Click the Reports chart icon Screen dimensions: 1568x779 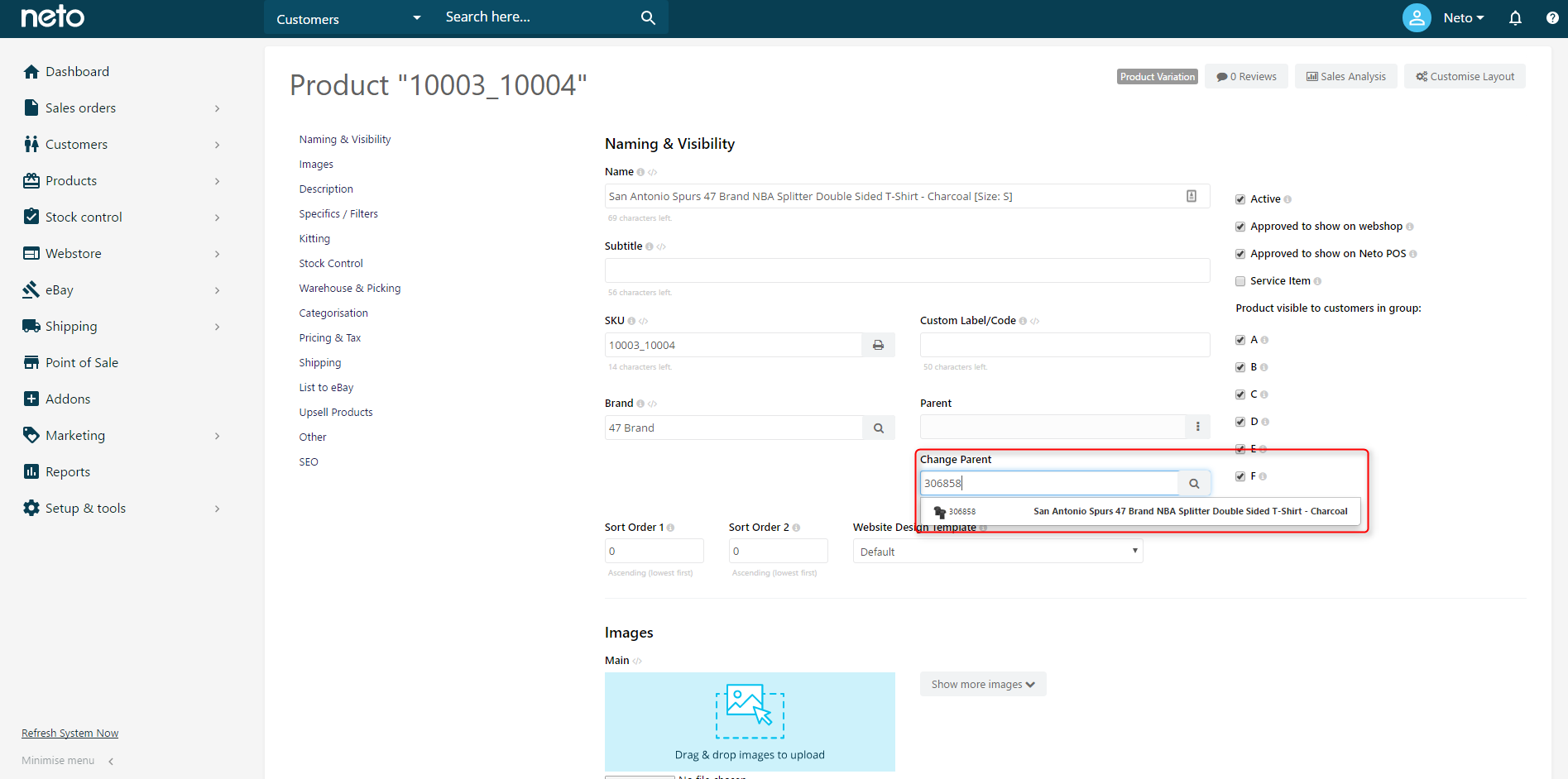pos(31,471)
